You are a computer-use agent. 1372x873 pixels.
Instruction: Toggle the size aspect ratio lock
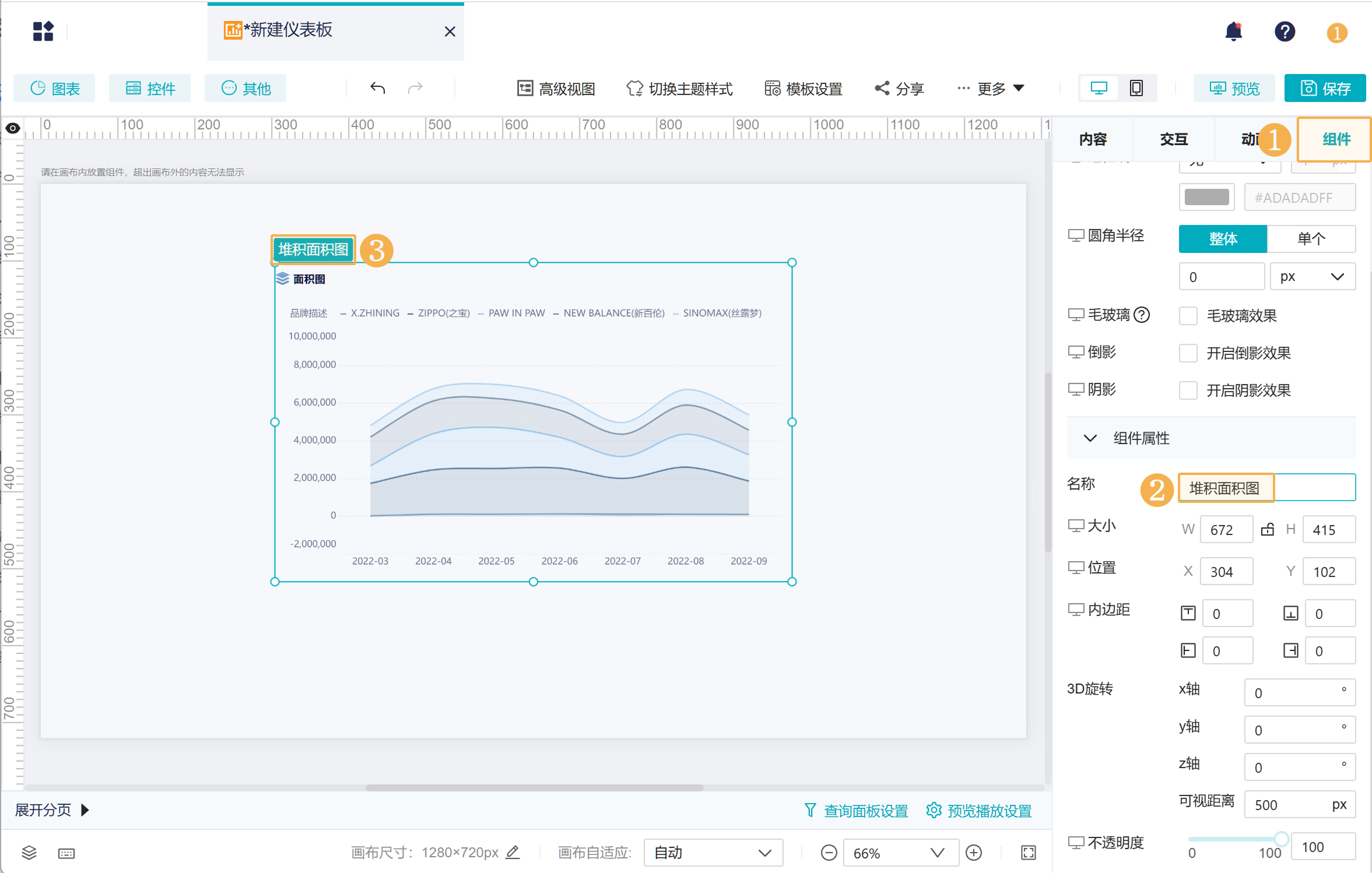point(1268,529)
